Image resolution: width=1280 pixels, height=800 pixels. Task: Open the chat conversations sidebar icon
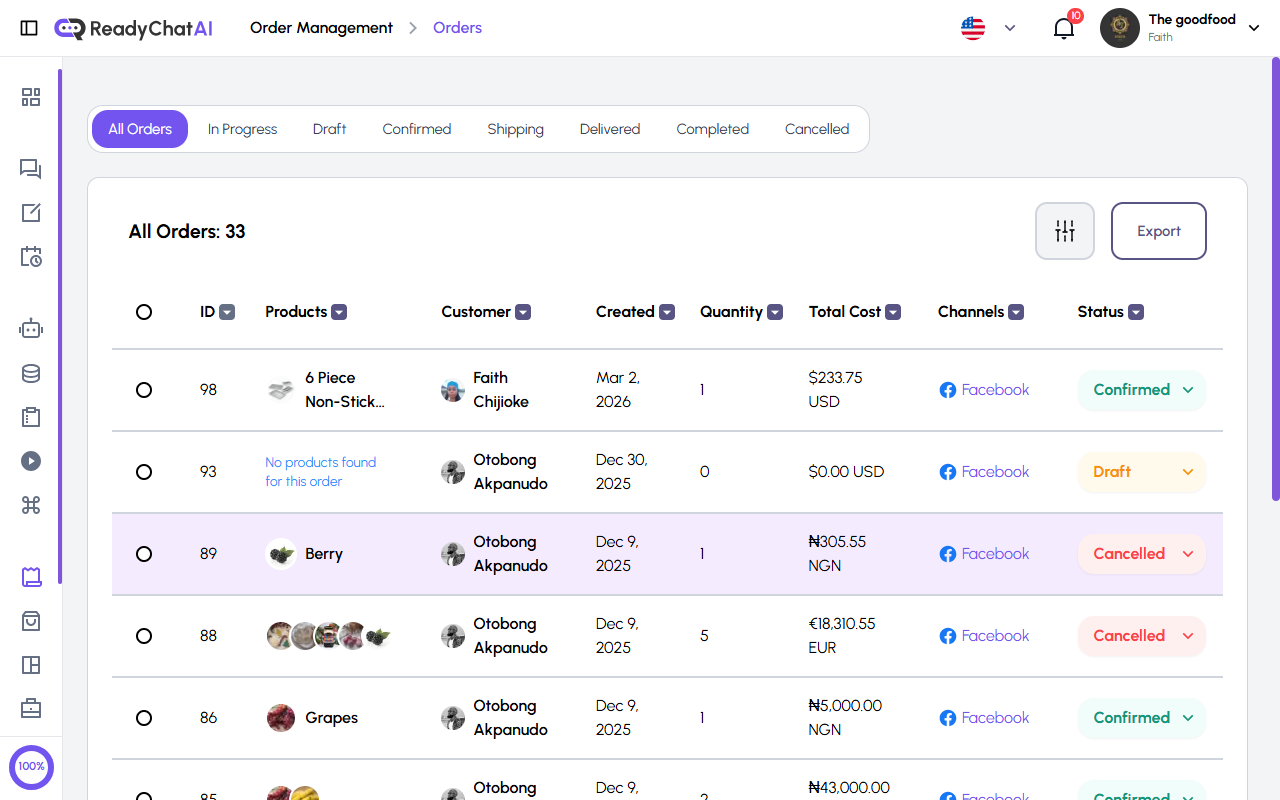tap(31, 169)
